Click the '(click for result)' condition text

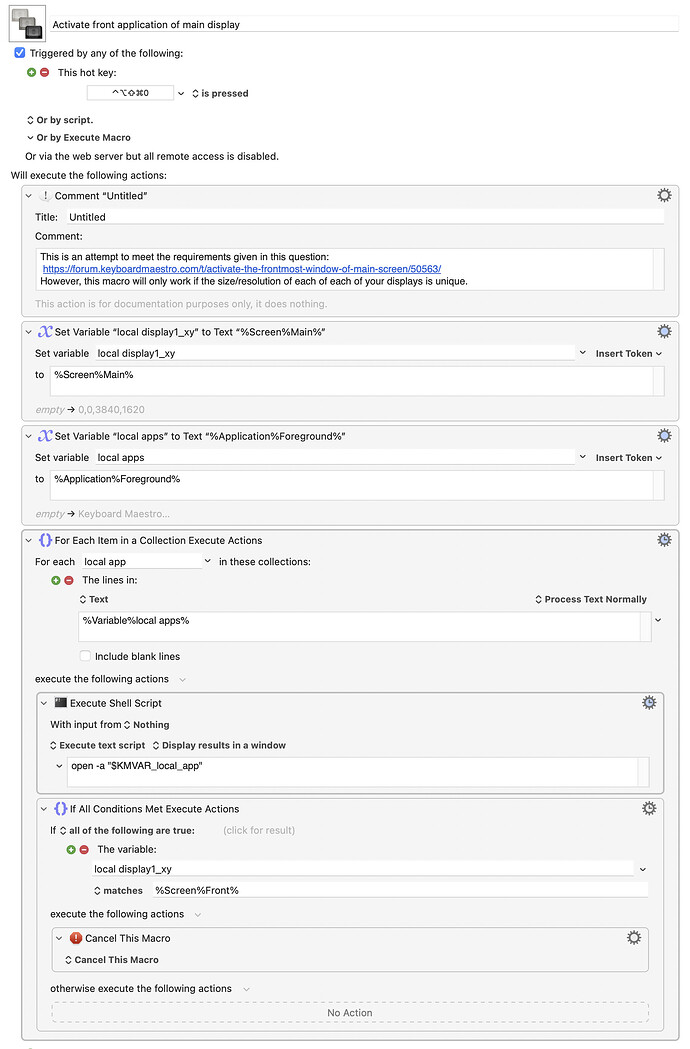pyautogui.click(x=257, y=830)
